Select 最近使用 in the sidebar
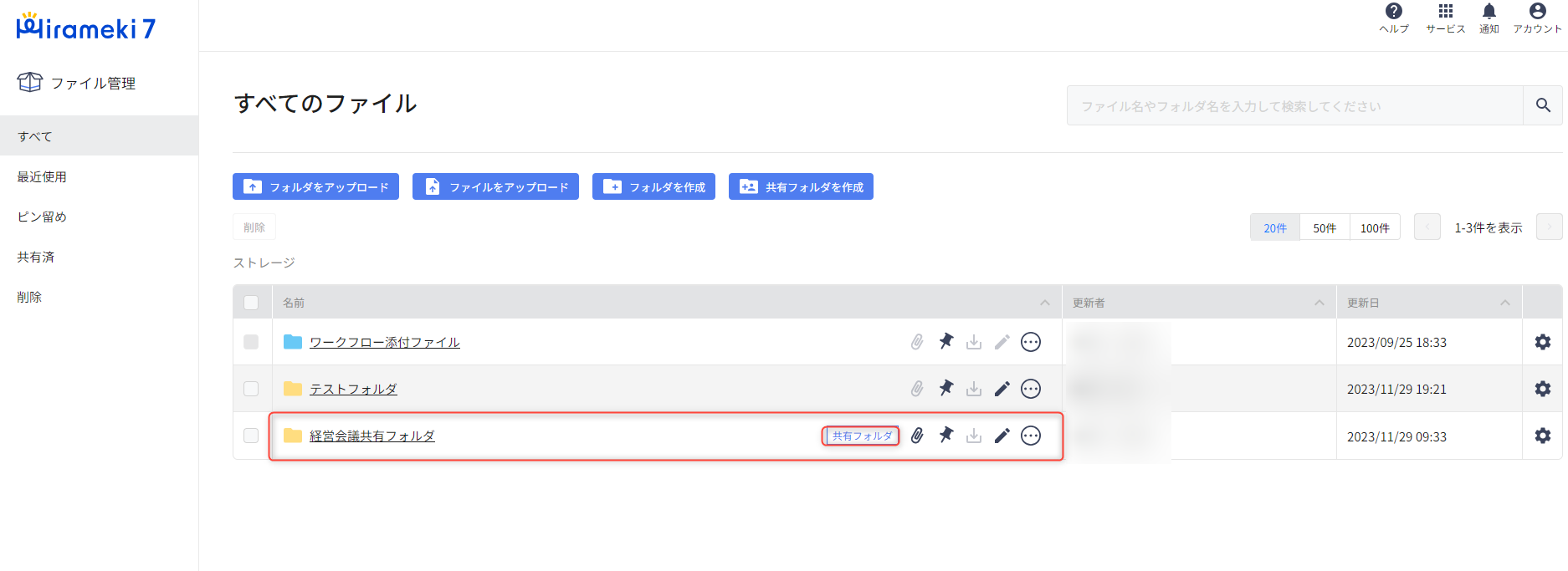1568x571 pixels. coord(42,176)
